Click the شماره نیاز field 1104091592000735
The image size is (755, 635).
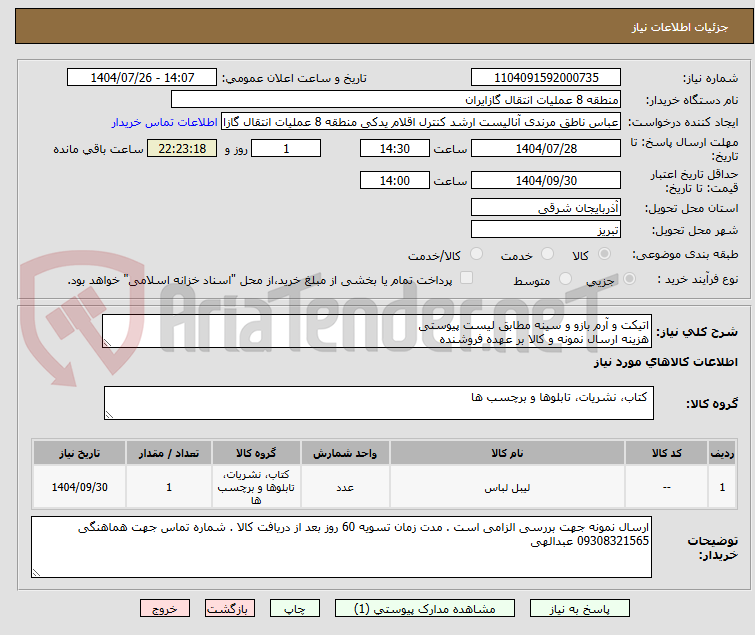tap(546, 78)
